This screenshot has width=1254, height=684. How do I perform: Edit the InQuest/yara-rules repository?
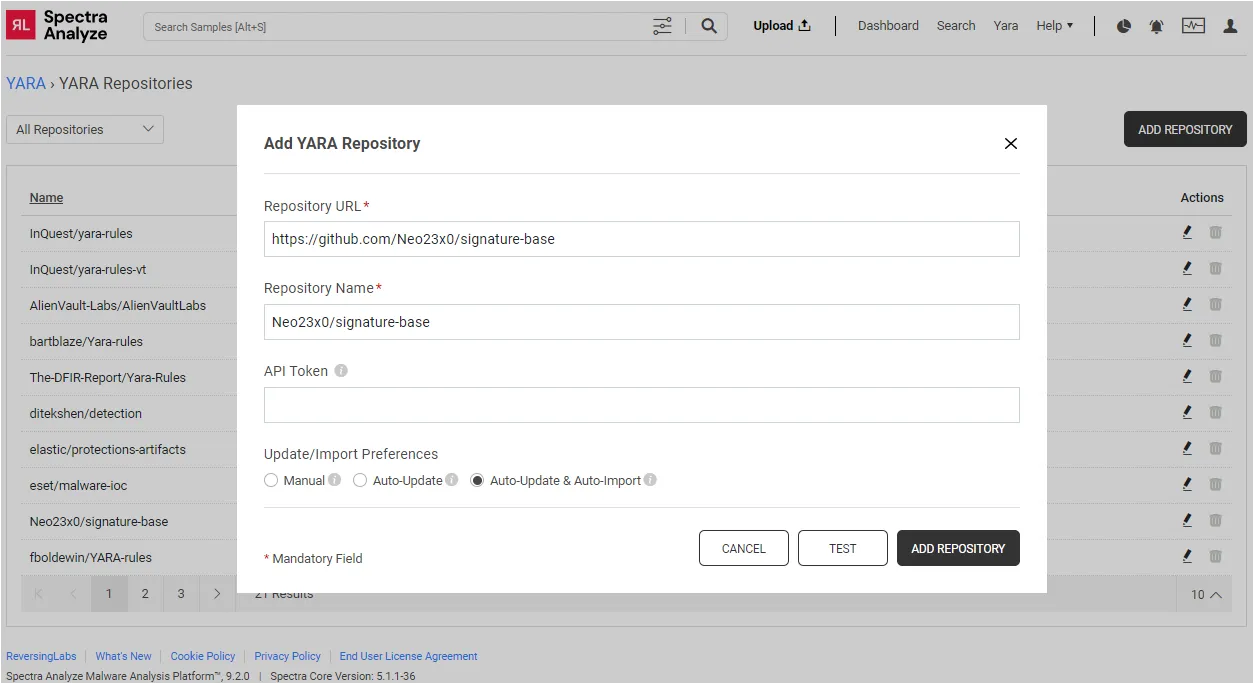[x=1187, y=233]
